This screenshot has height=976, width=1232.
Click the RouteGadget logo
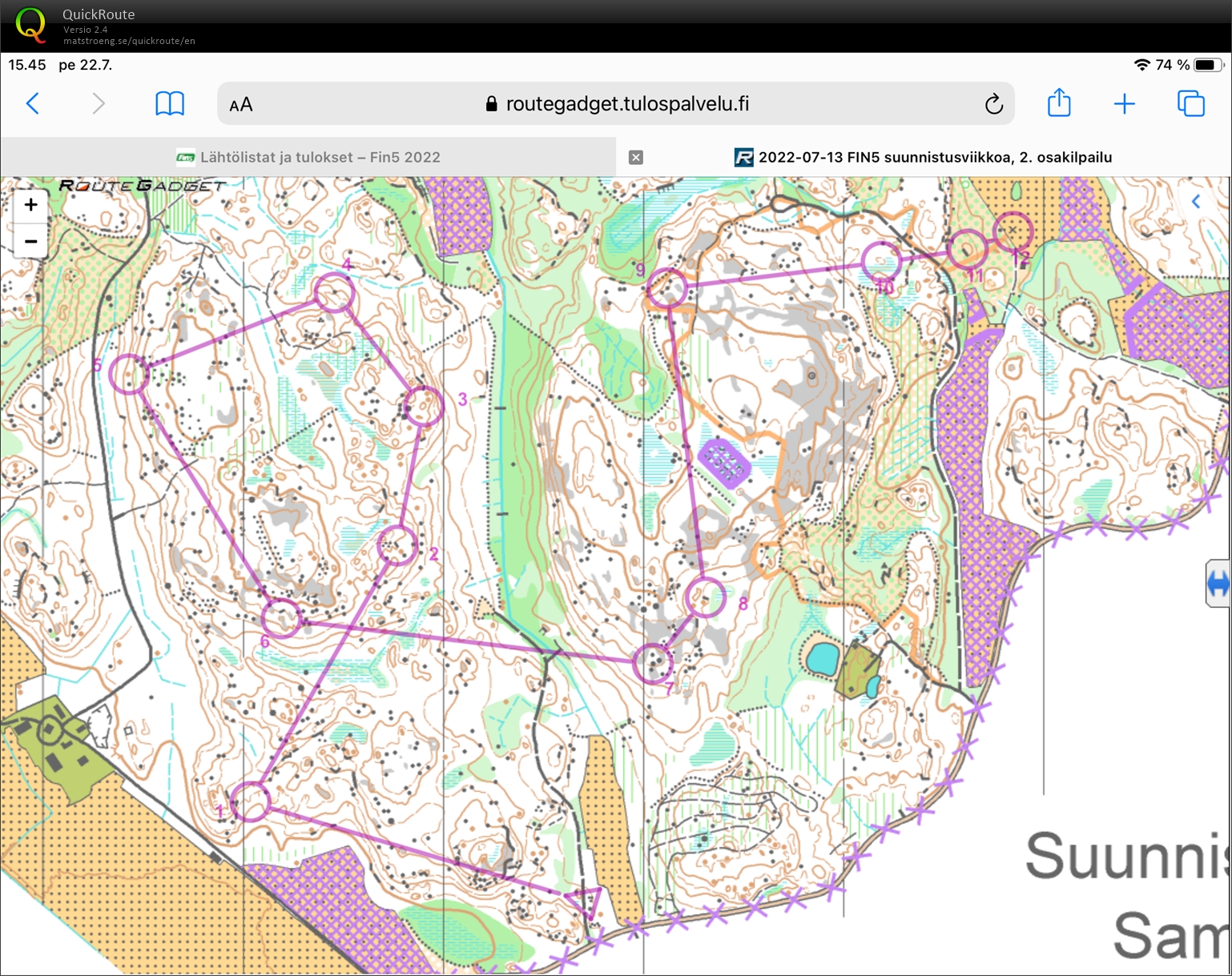point(143,186)
